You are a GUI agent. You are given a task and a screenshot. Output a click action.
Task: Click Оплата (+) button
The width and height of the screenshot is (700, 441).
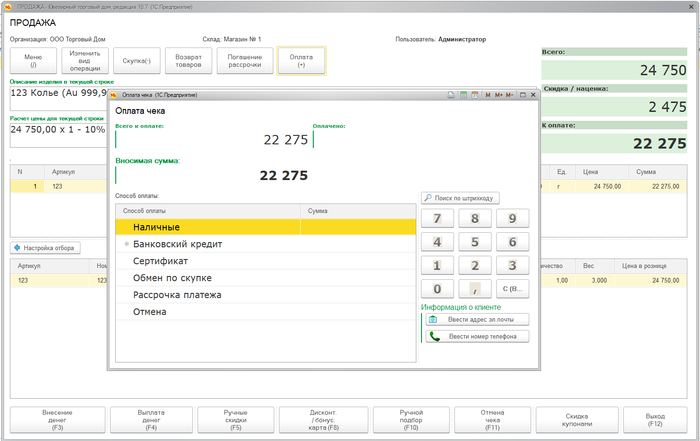click(x=301, y=61)
